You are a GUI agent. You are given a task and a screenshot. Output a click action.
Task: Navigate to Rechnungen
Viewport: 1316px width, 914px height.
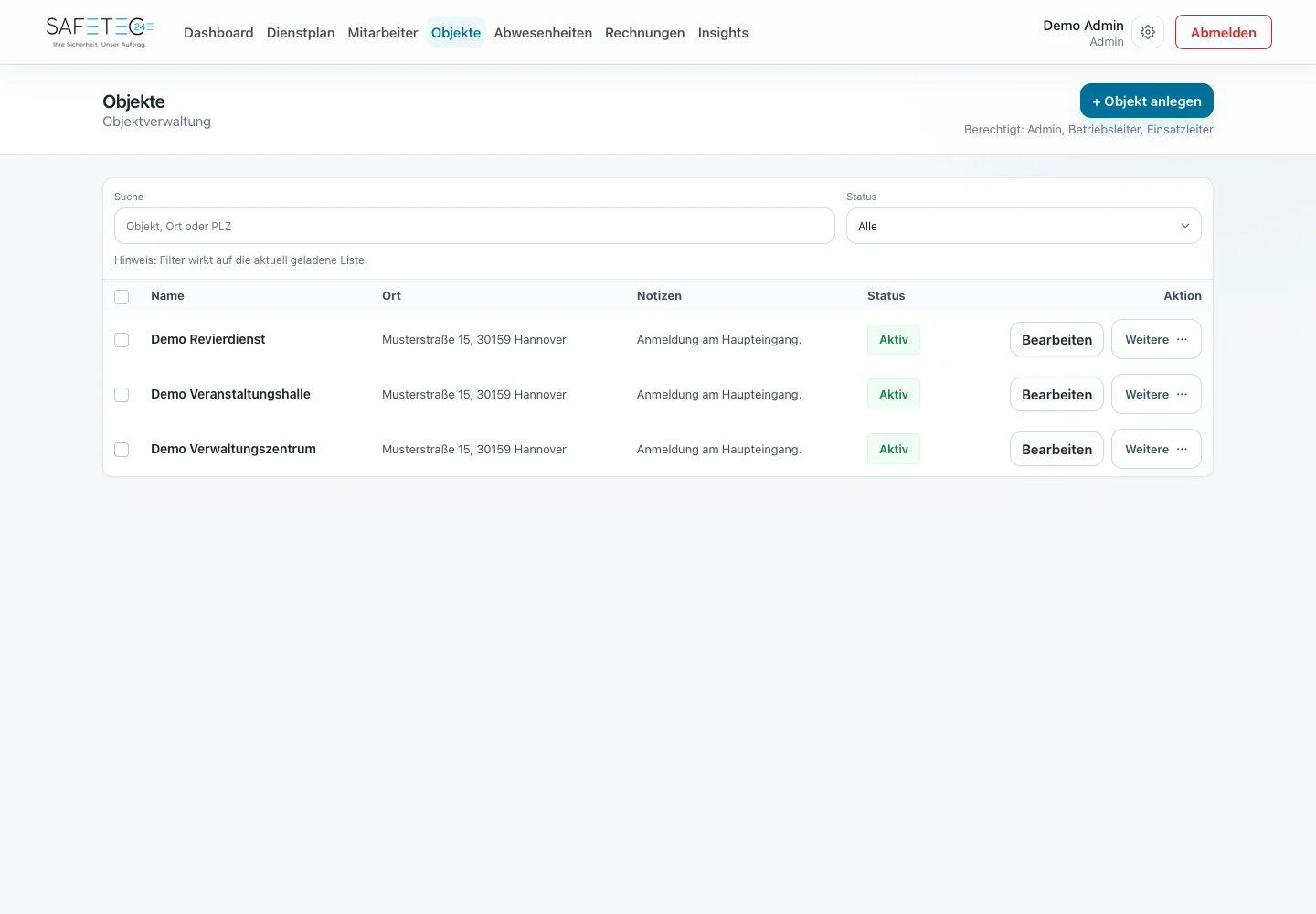pos(644,32)
